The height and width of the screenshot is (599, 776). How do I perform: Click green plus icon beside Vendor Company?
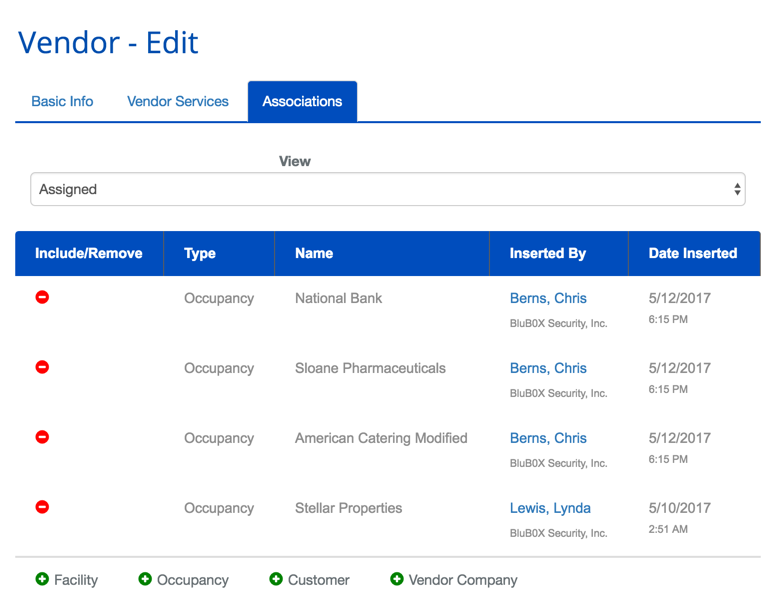[x=397, y=579]
